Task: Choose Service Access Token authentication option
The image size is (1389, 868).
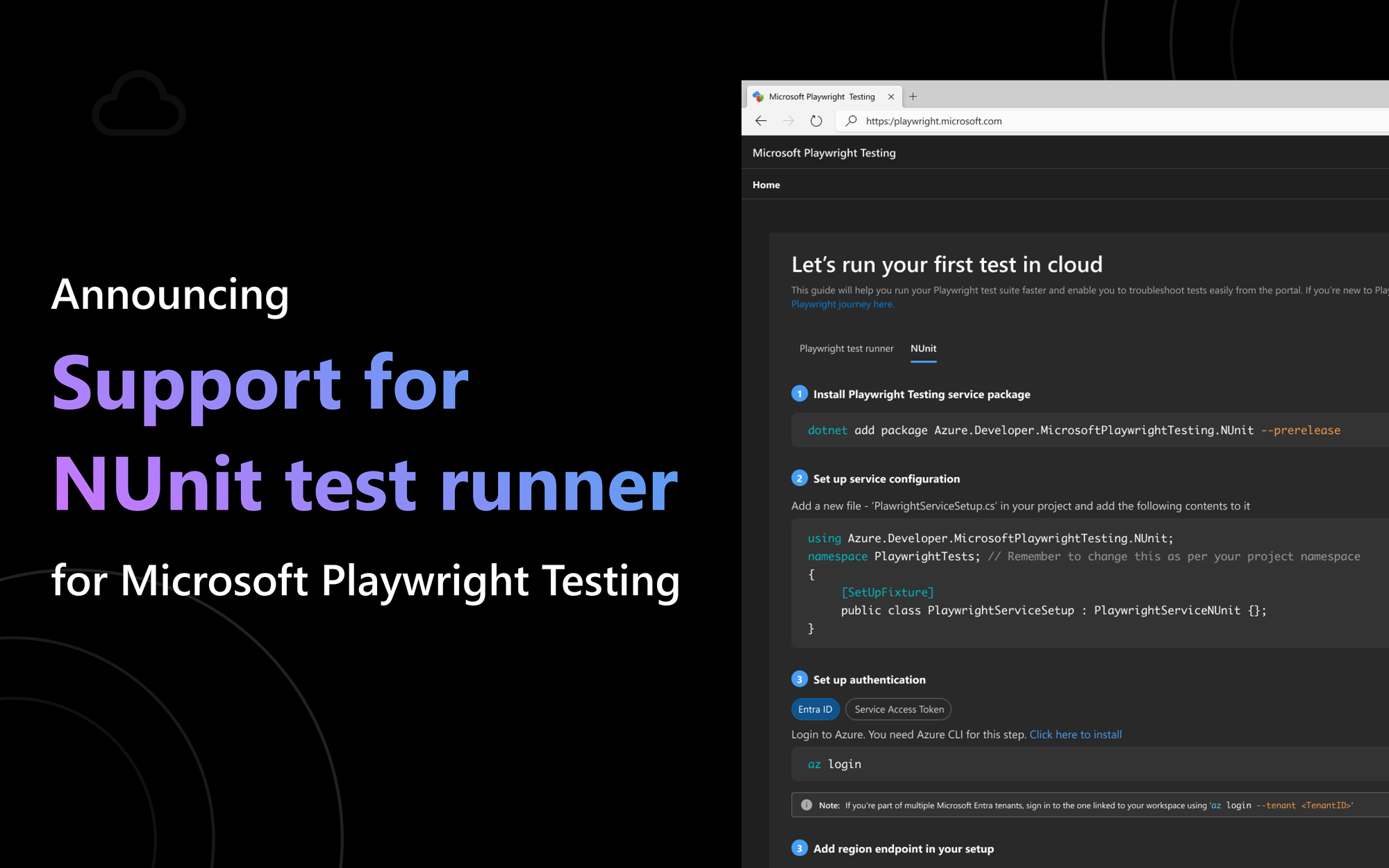Action: point(899,709)
